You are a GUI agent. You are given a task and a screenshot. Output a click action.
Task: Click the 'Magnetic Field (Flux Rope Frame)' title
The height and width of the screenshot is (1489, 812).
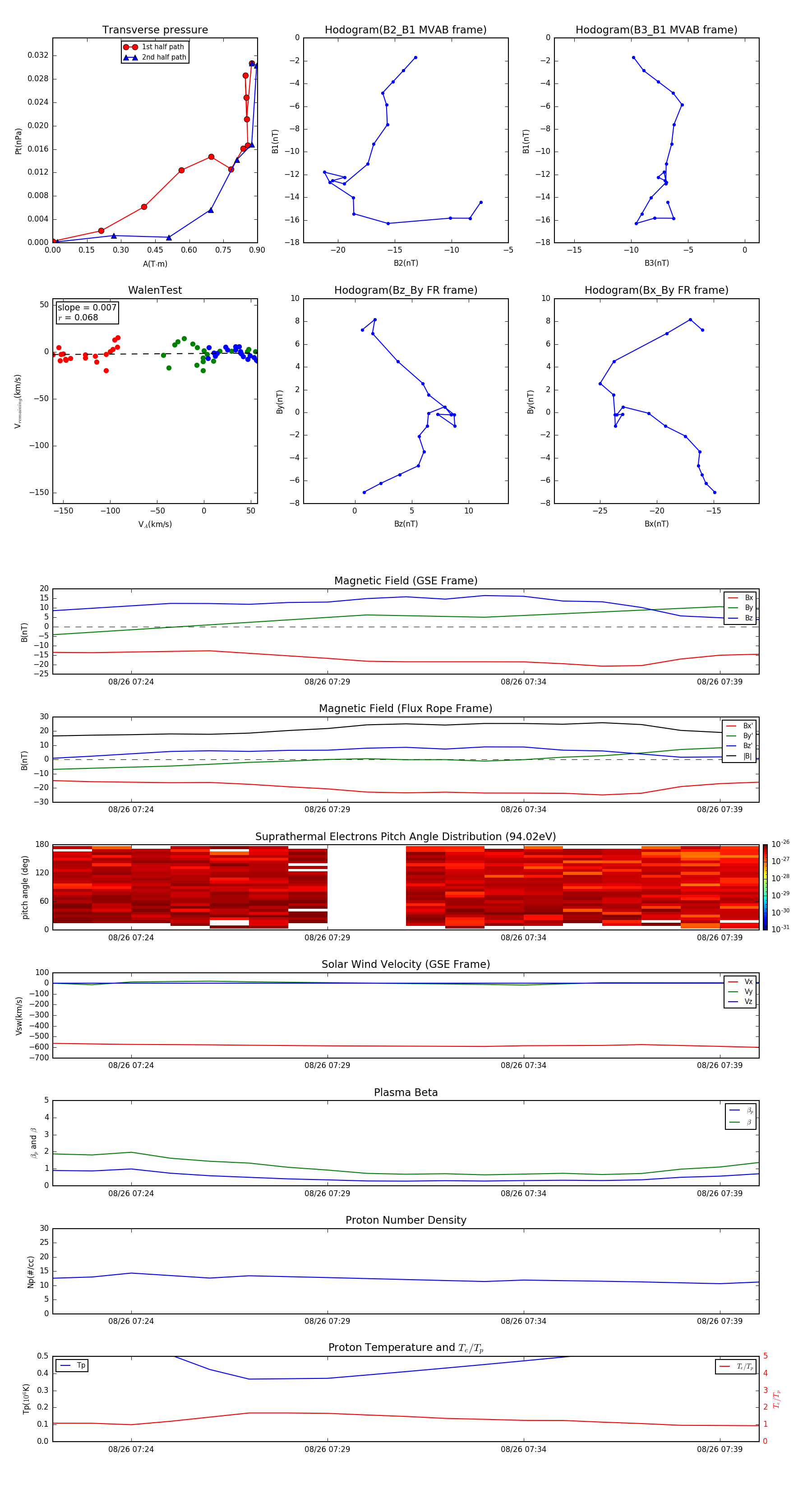[x=406, y=709]
